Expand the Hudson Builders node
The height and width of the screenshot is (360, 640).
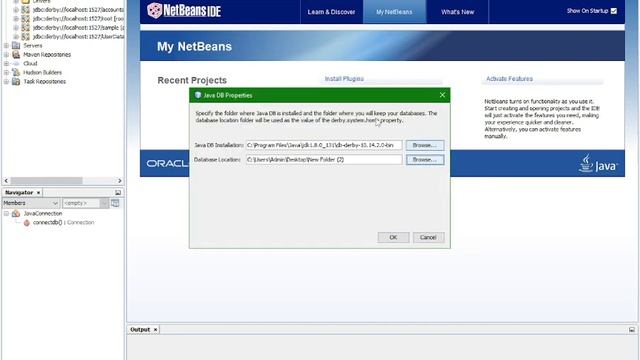[x=6, y=72]
